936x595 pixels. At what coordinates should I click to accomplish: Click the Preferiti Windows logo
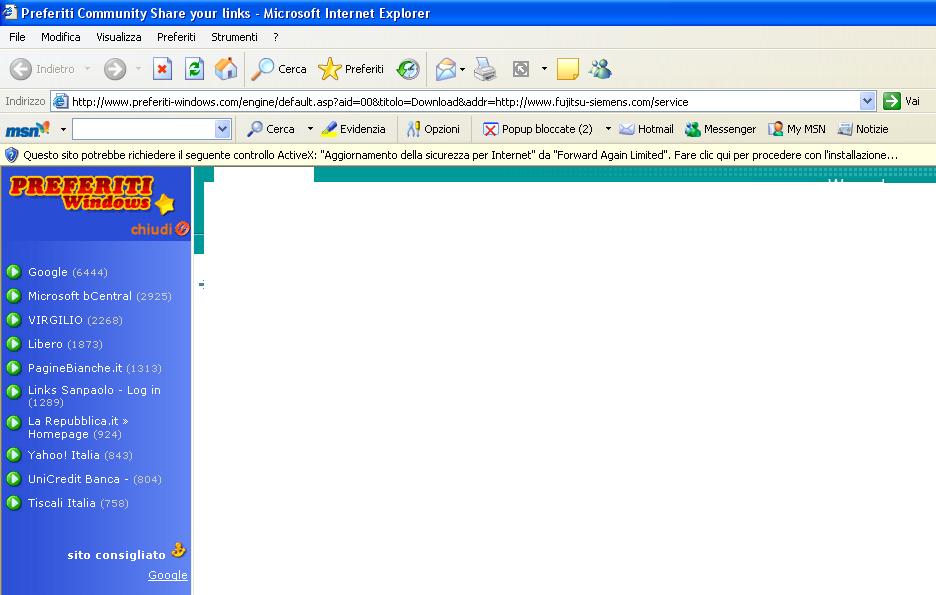click(92, 195)
